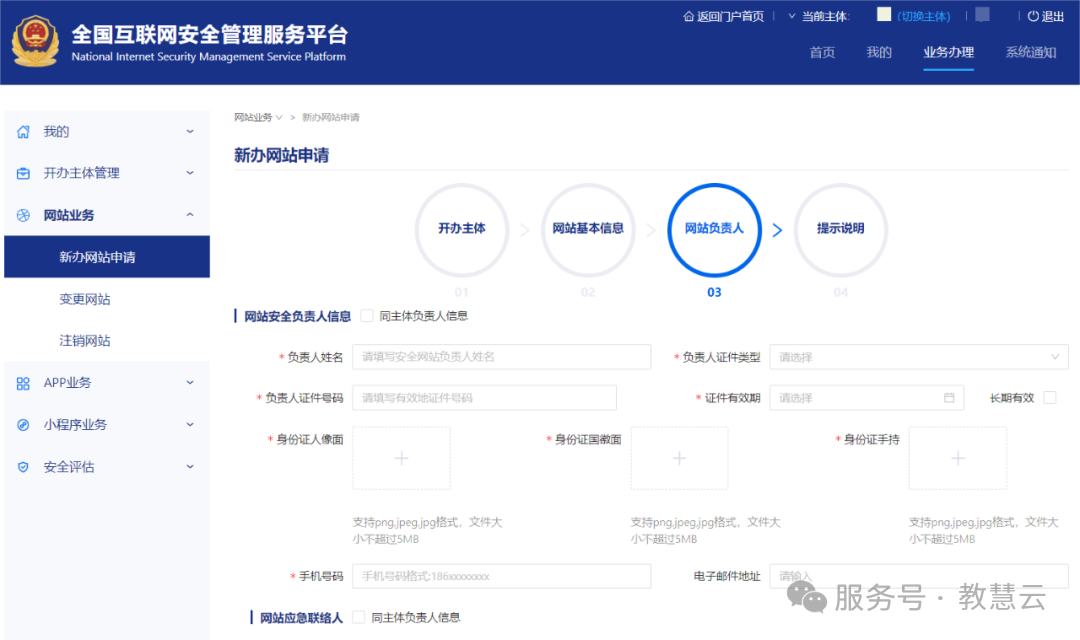
Task: Click calendar icon in 证件有效期 field
Action: [x=949, y=398]
